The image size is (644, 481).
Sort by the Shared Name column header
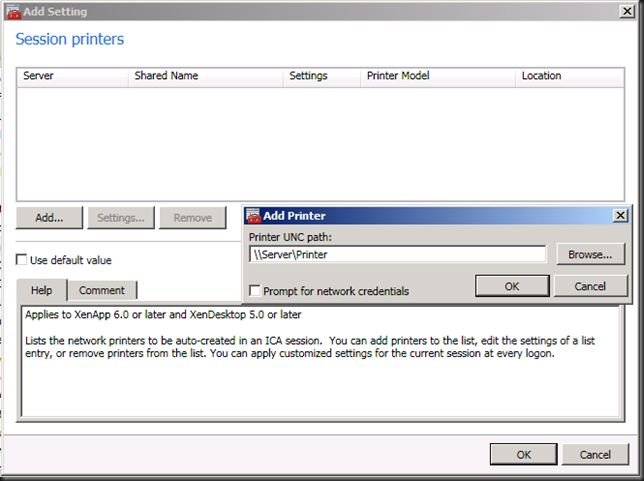click(x=206, y=76)
